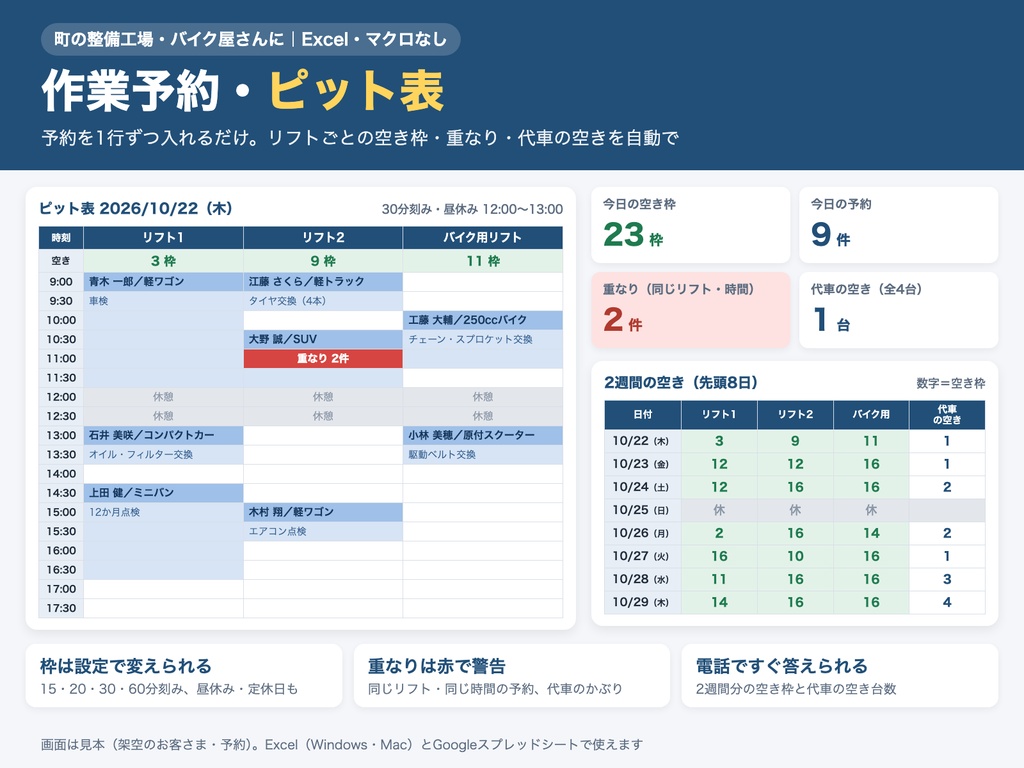Open the 重なり 2件 alert card
The height and width of the screenshot is (768, 1024).
(690, 310)
